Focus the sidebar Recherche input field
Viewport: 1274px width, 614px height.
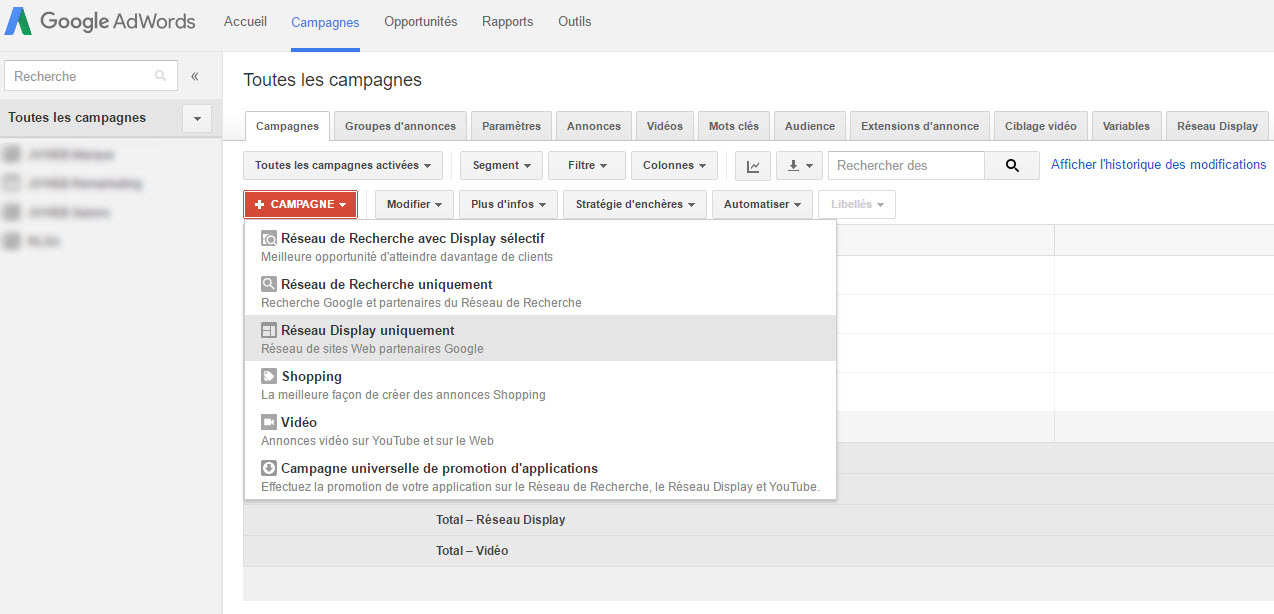coord(91,76)
